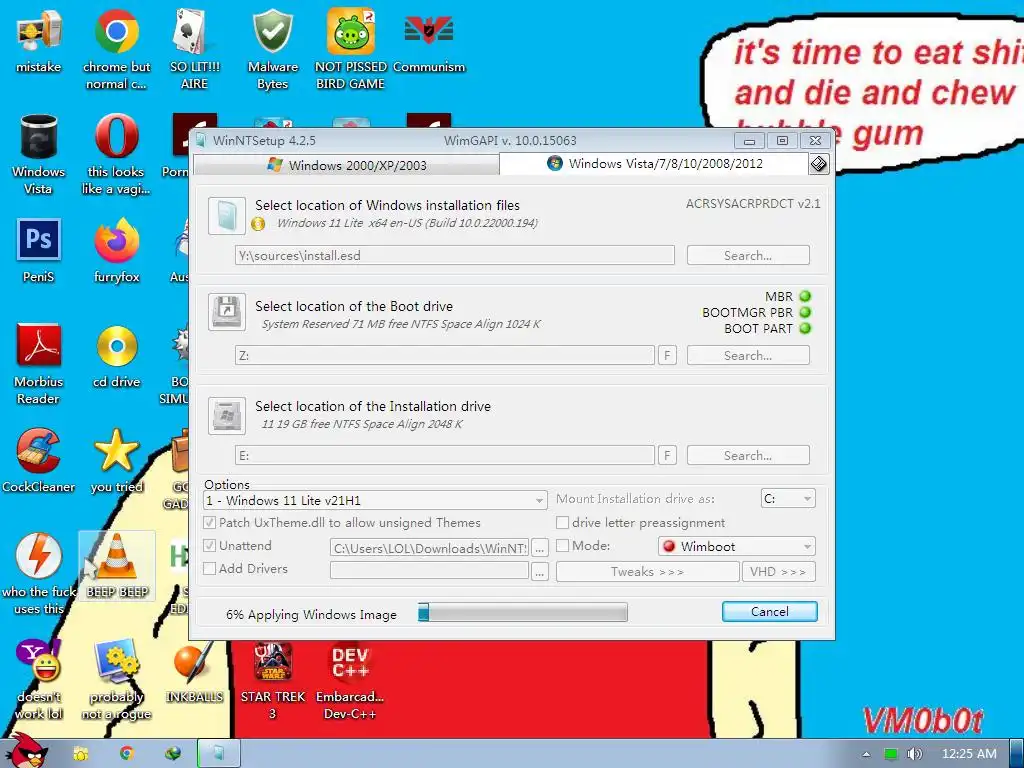Click the installation drive E: path field
Viewport: 1024px width, 768px height.
click(x=445, y=455)
